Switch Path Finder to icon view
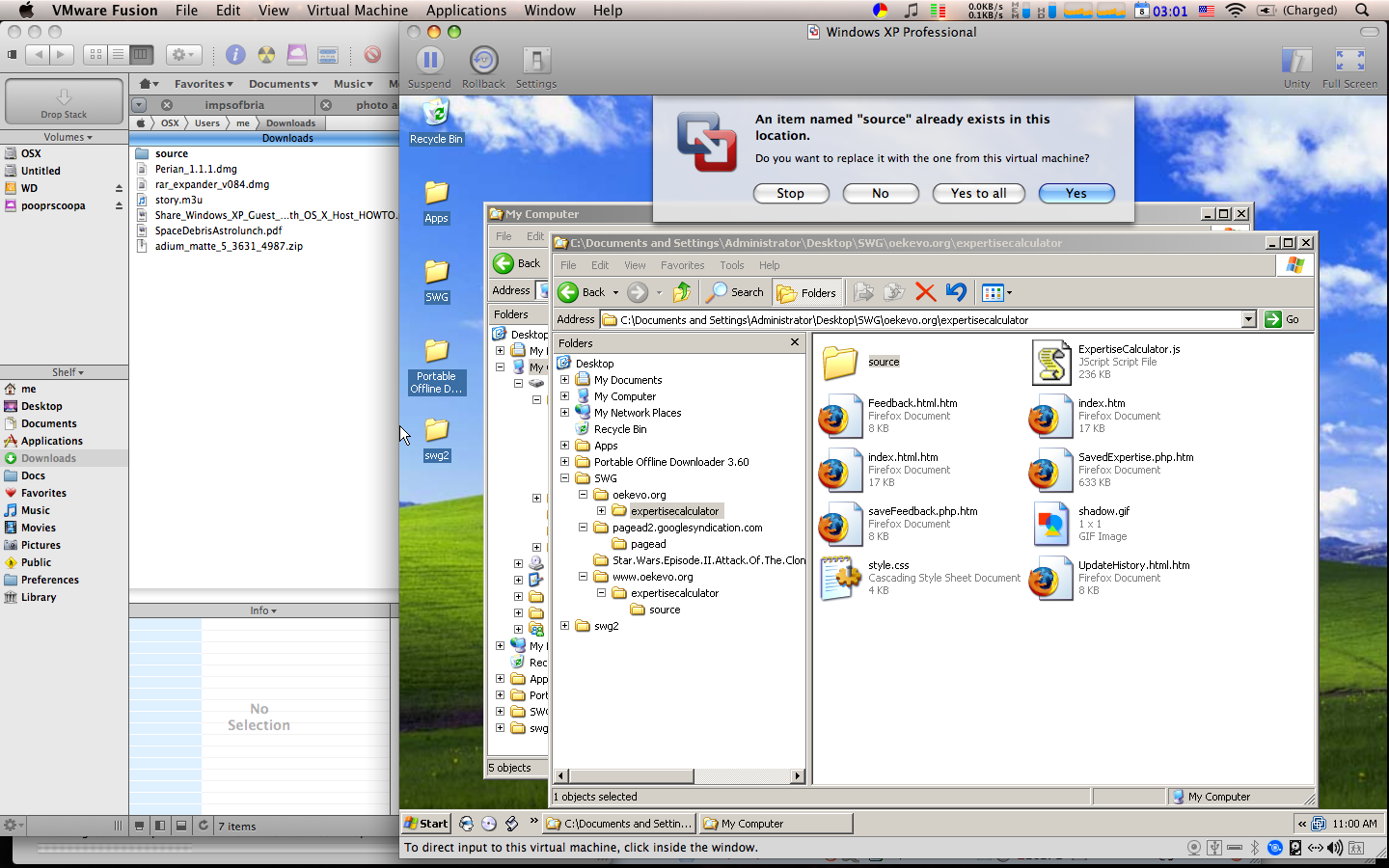The height and width of the screenshot is (868, 1389). tap(95, 55)
